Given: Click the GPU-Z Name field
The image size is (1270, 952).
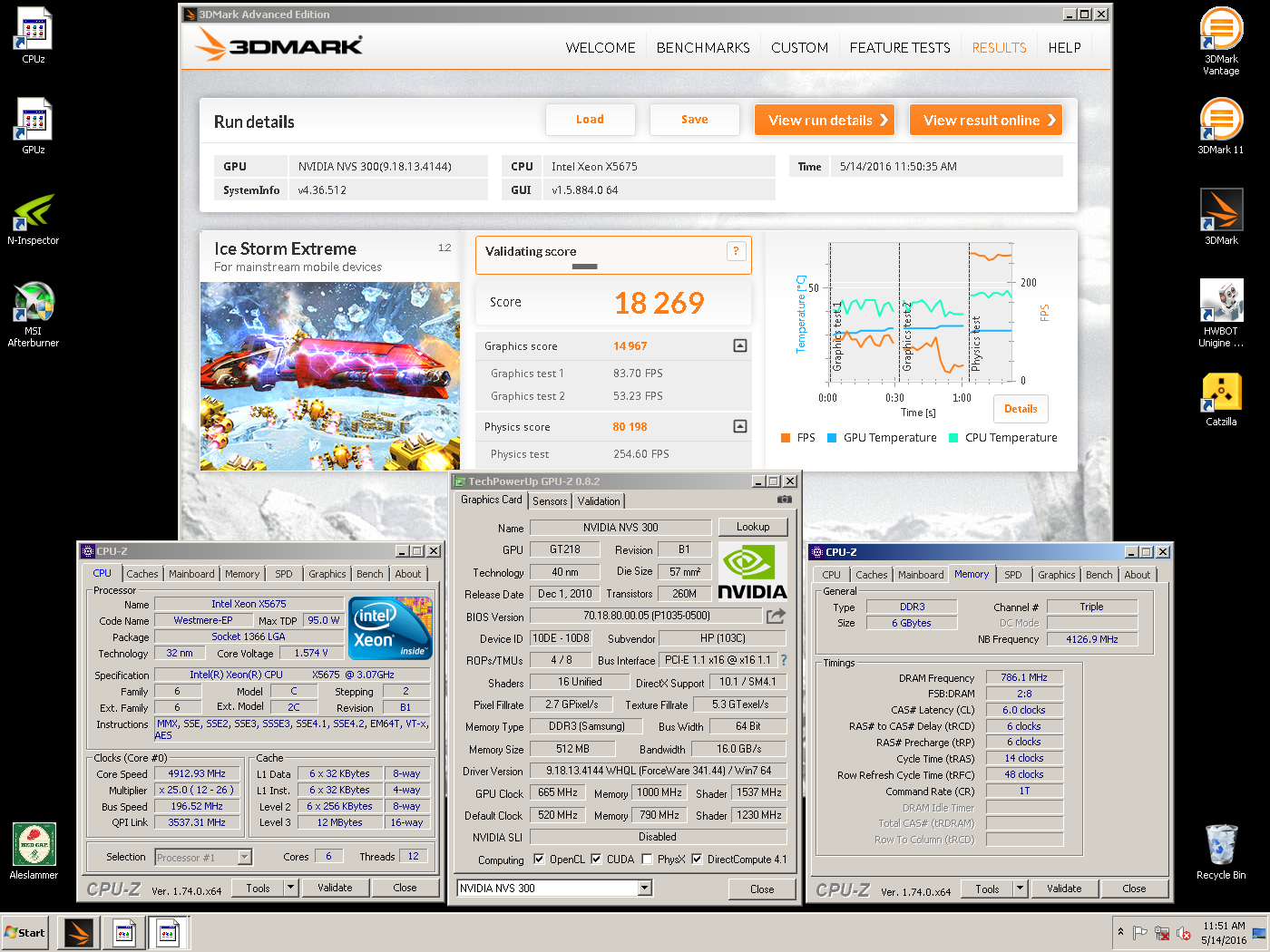Looking at the screenshot, I should click(620, 527).
